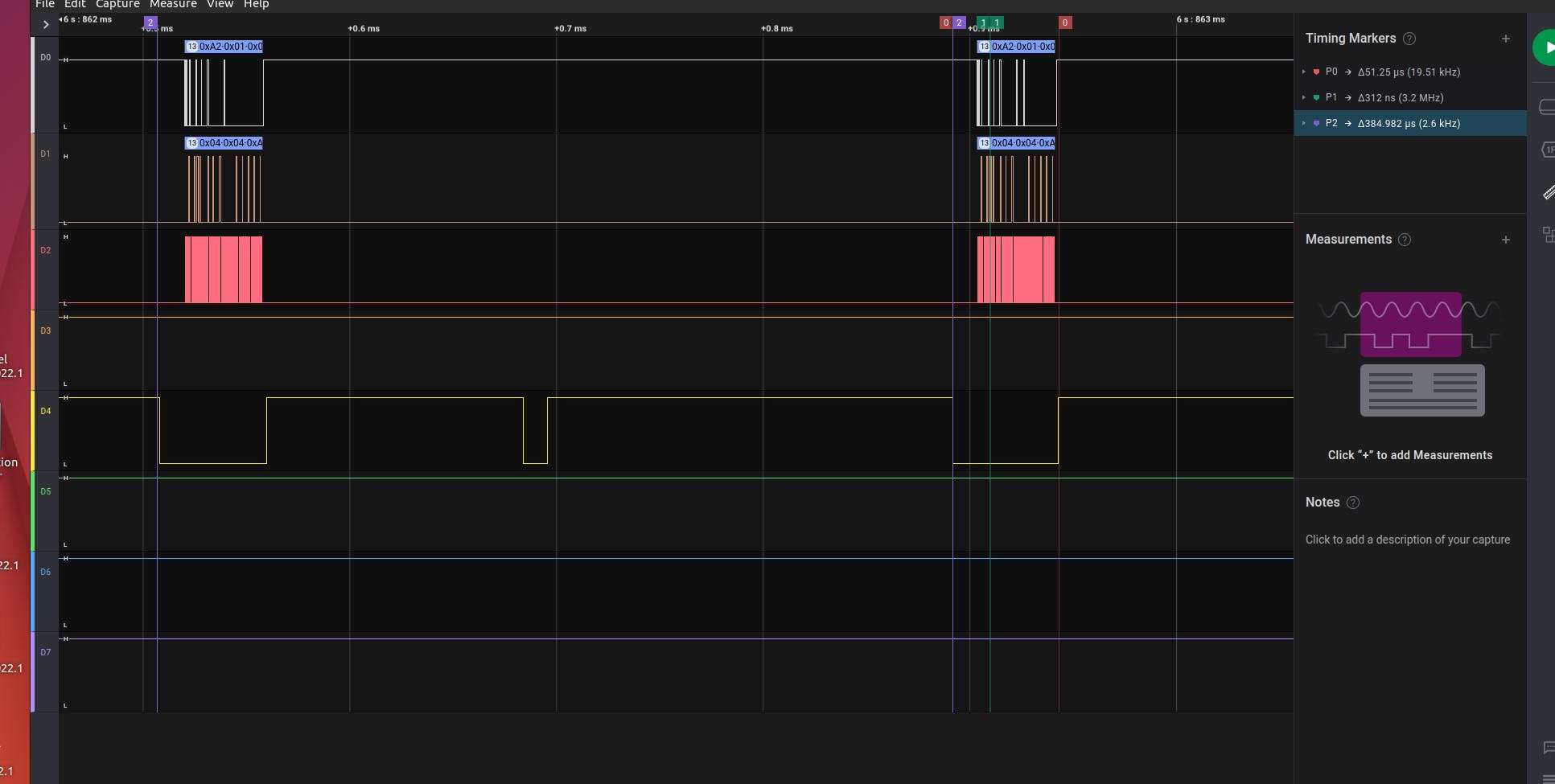Open the Measure menu
1555x784 pixels.
pos(173,4)
